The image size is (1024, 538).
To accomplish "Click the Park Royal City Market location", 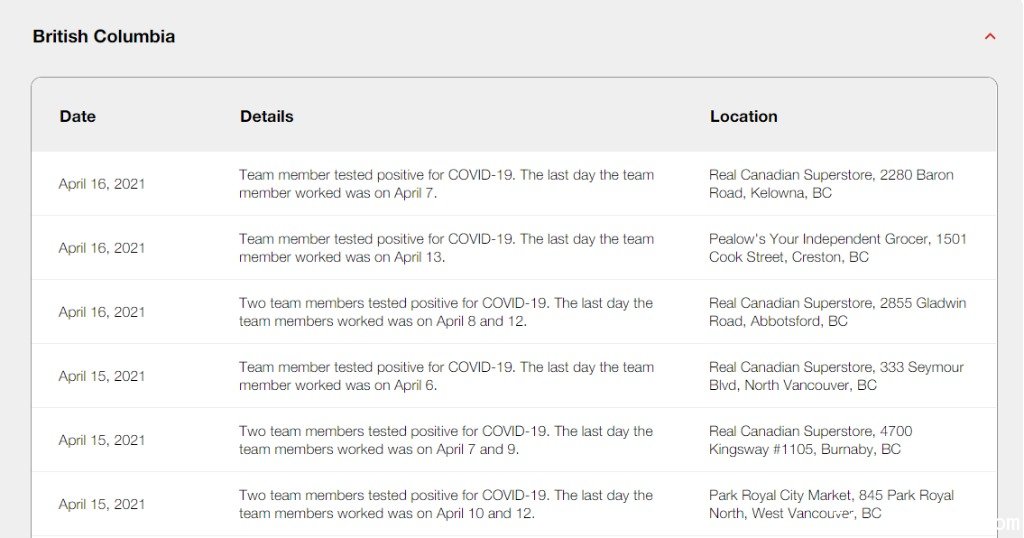I will (831, 504).
